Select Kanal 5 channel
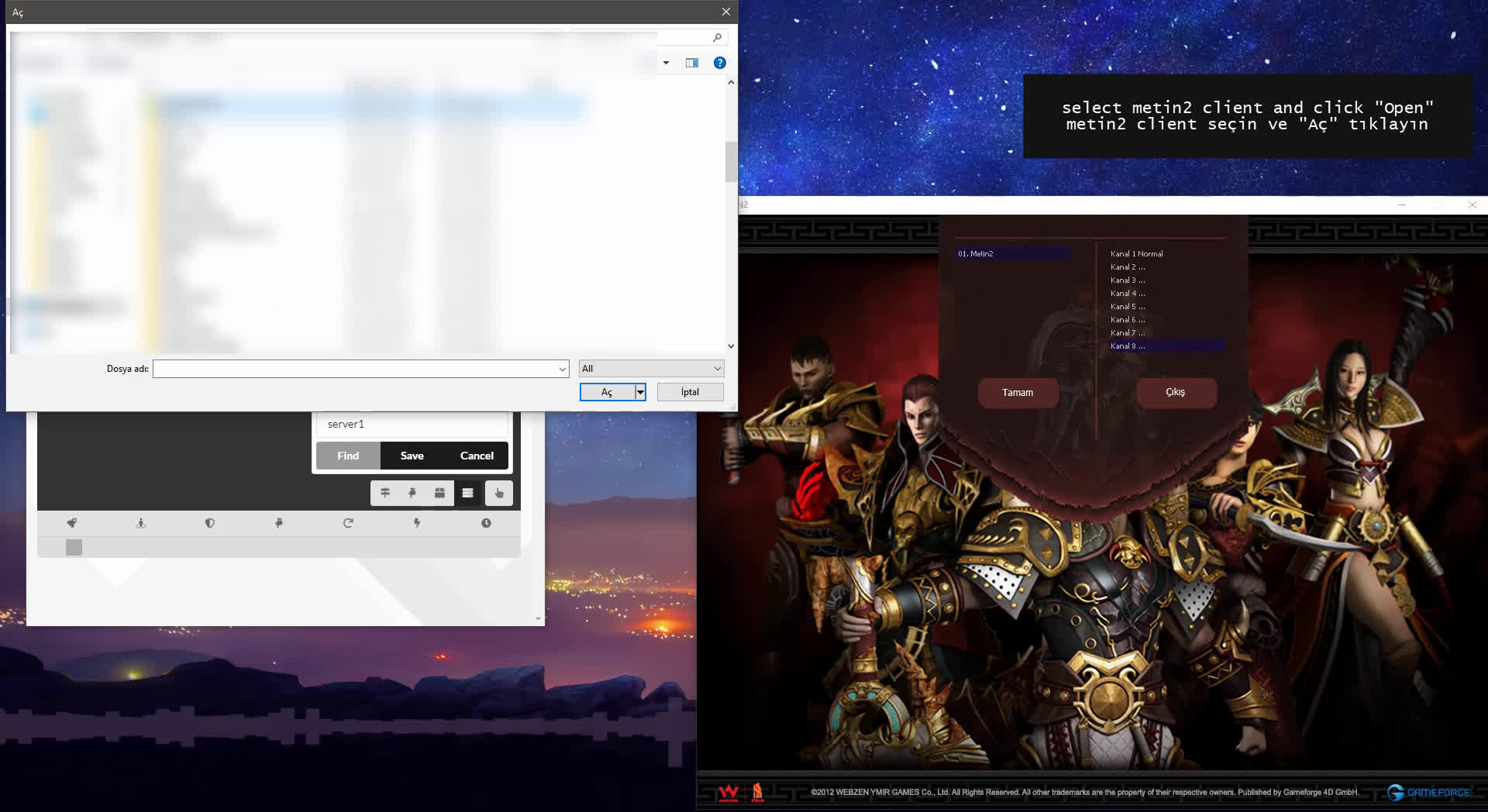This screenshot has width=1488, height=812. (1167, 306)
